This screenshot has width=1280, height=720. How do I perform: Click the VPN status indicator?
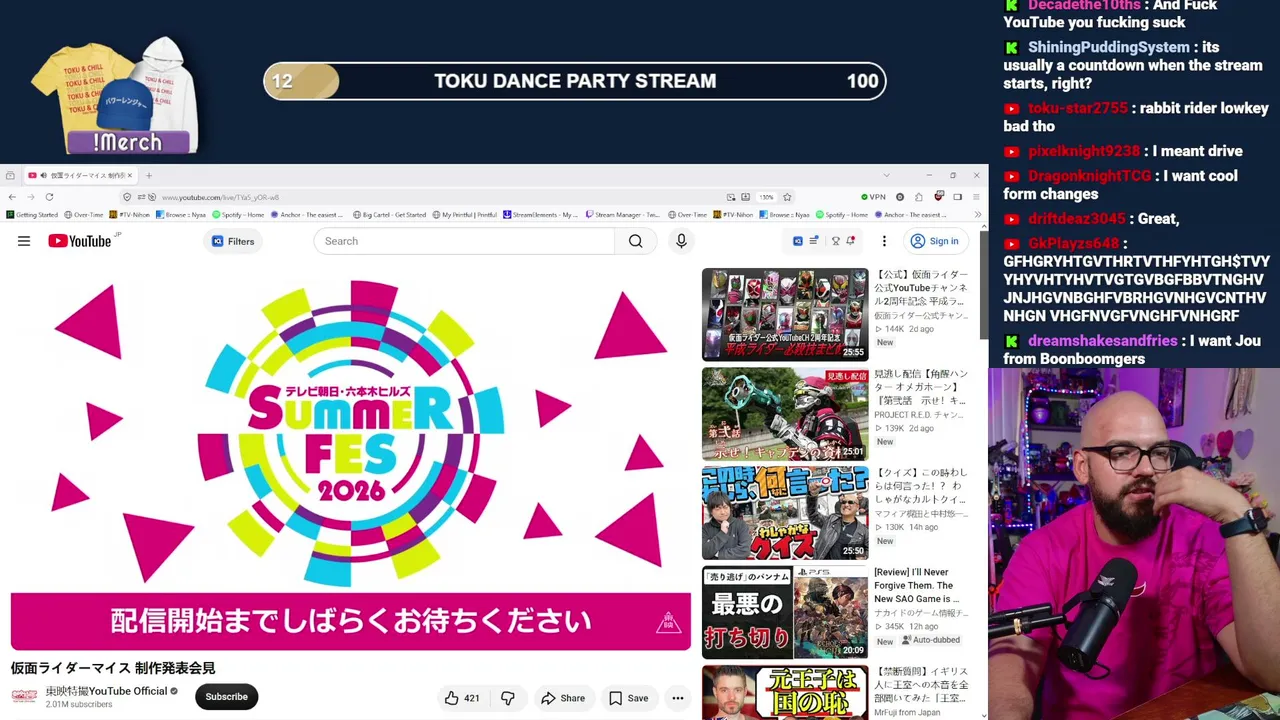pos(873,197)
